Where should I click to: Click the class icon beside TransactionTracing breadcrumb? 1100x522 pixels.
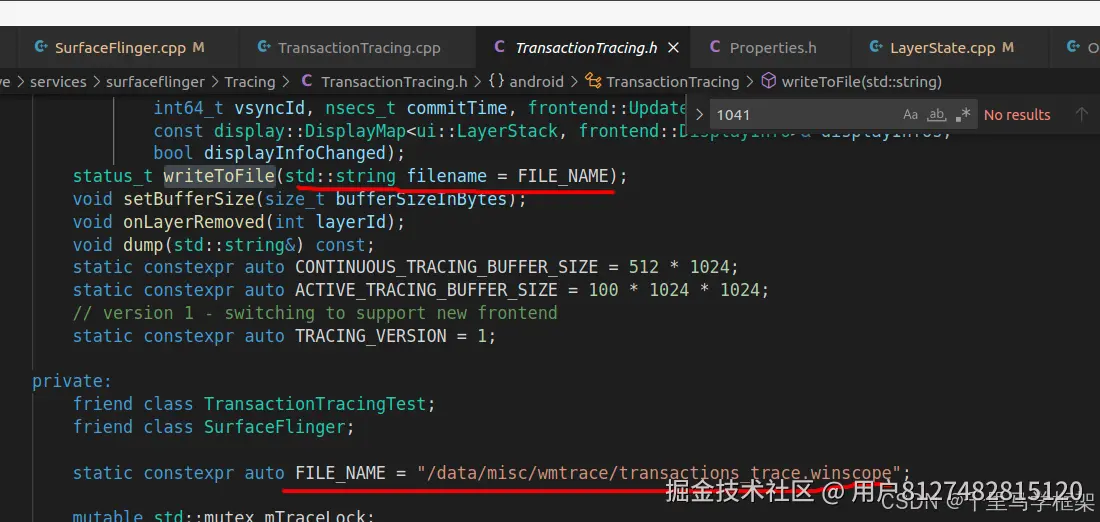[x=593, y=81]
